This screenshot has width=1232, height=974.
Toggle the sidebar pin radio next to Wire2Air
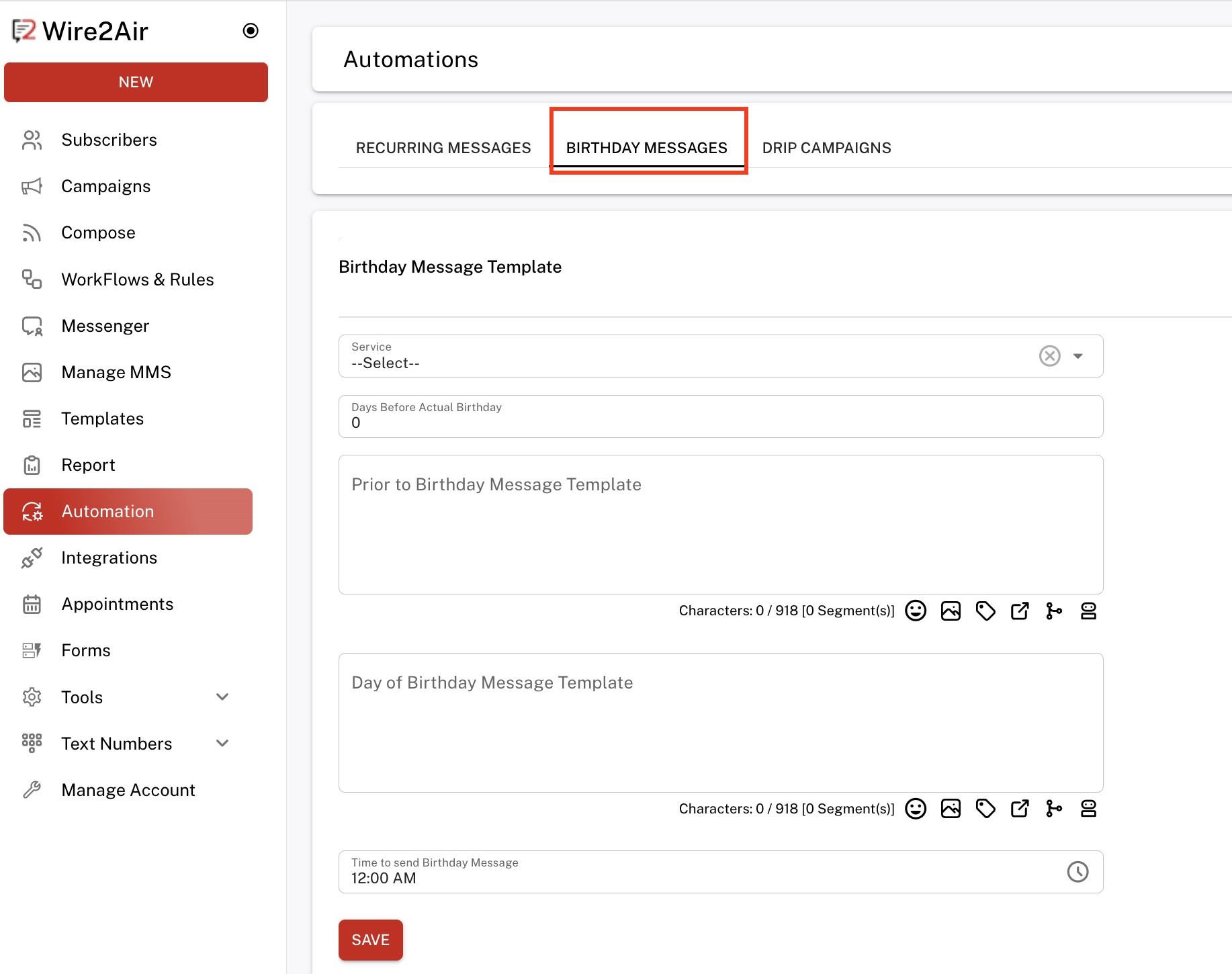[251, 31]
